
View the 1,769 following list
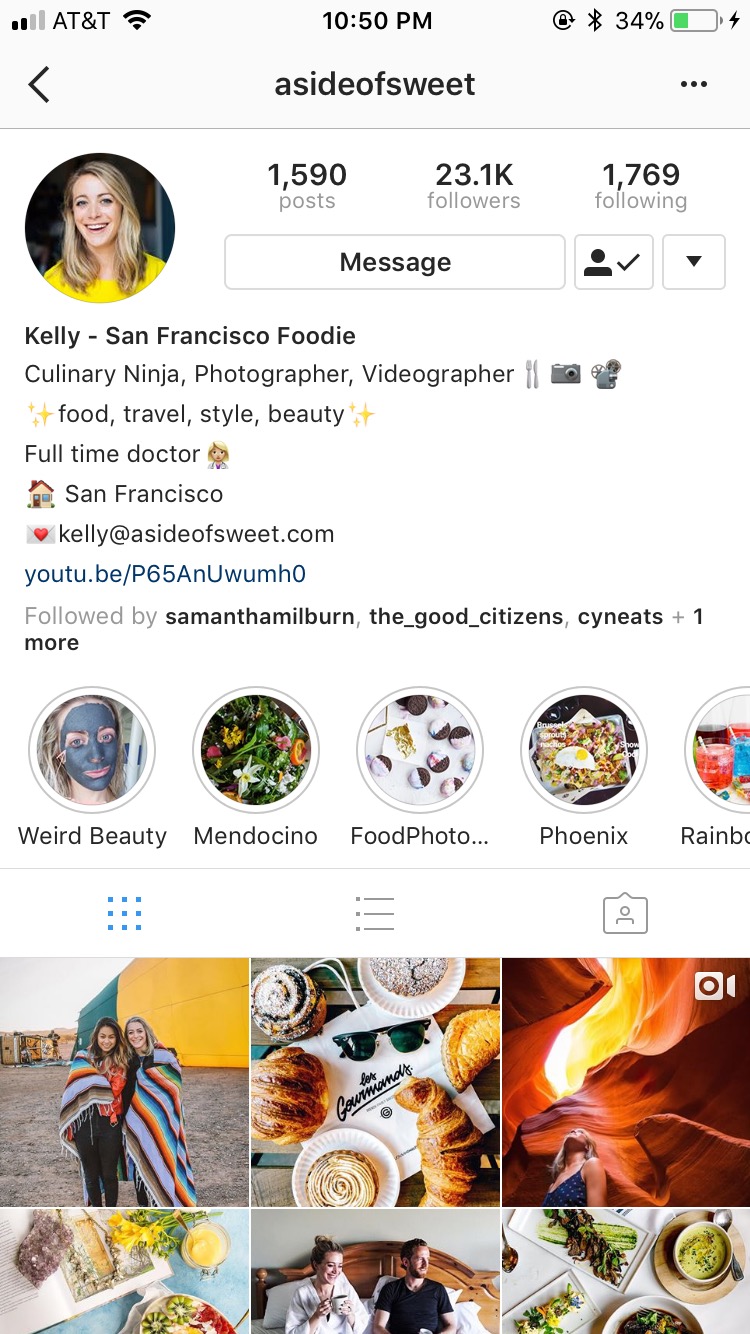pos(641,186)
